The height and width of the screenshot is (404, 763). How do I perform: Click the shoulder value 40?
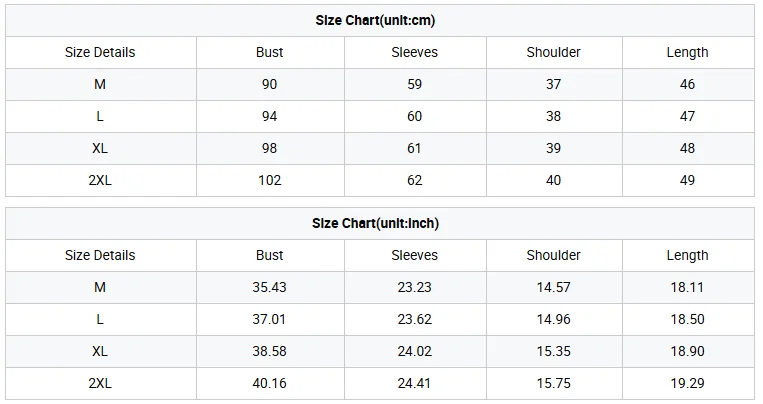[553, 180]
